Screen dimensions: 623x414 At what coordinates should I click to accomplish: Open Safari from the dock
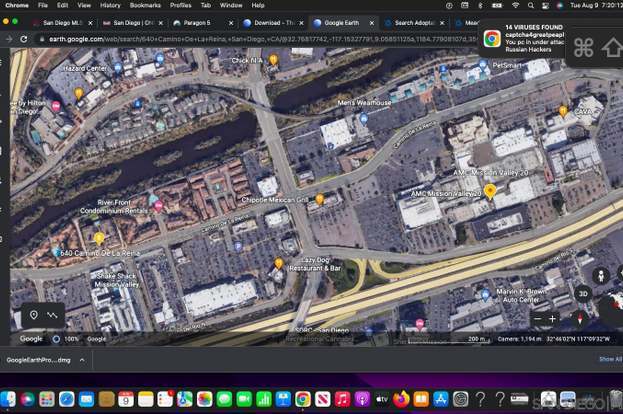pos(66,399)
